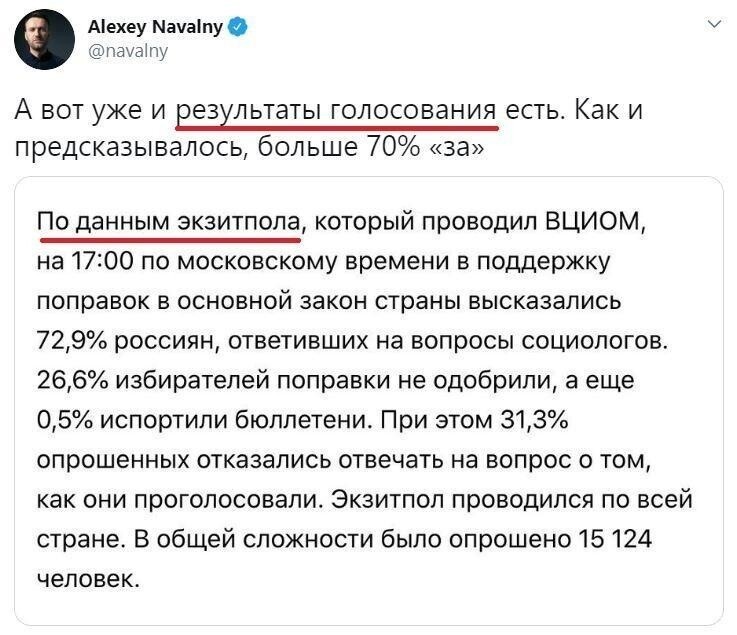Open the Alexey Navalny display name
737x635 pixels.
click(x=155, y=27)
